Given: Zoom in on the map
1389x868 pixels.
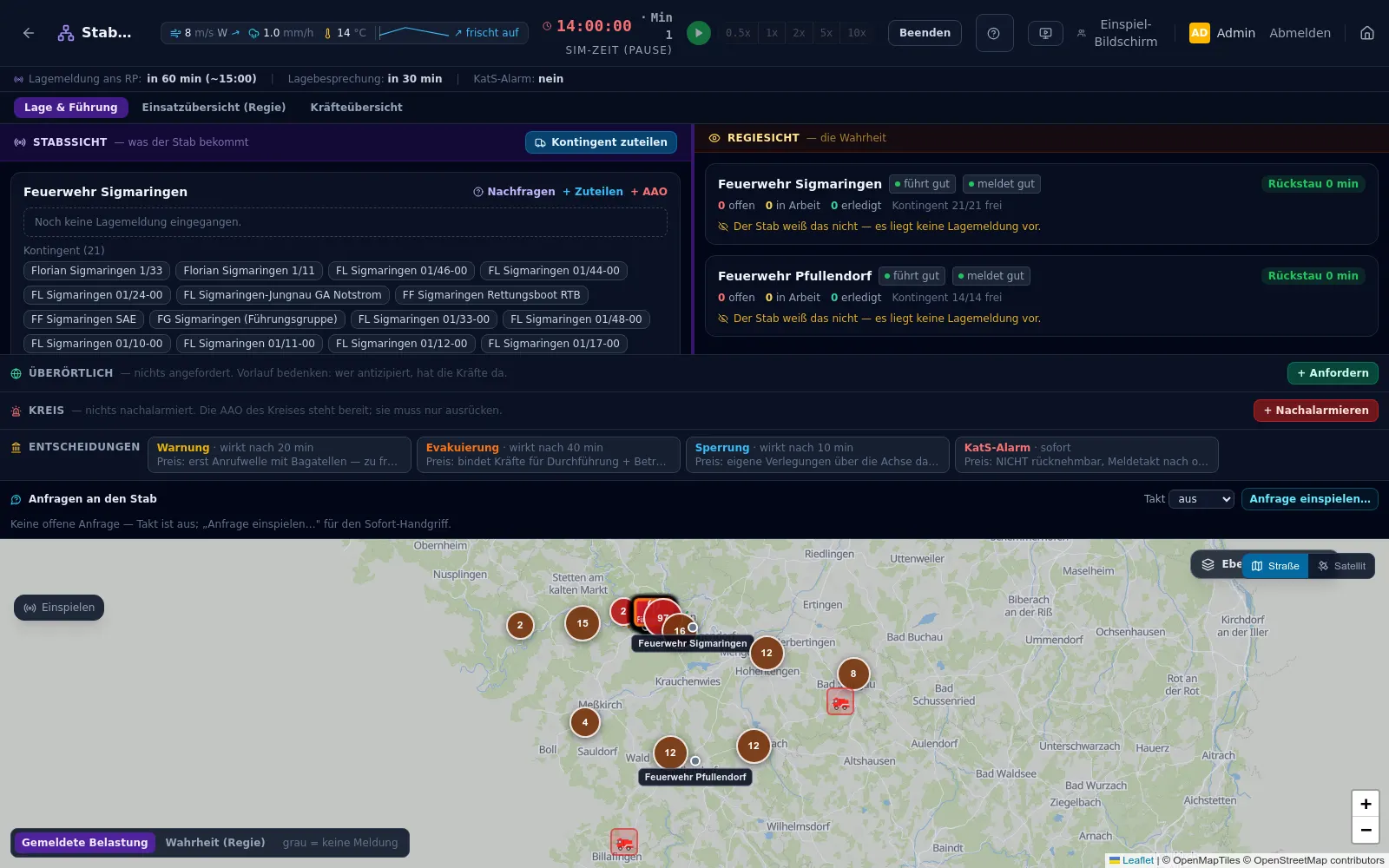Looking at the screenshot, I should tap(1366, 804).
